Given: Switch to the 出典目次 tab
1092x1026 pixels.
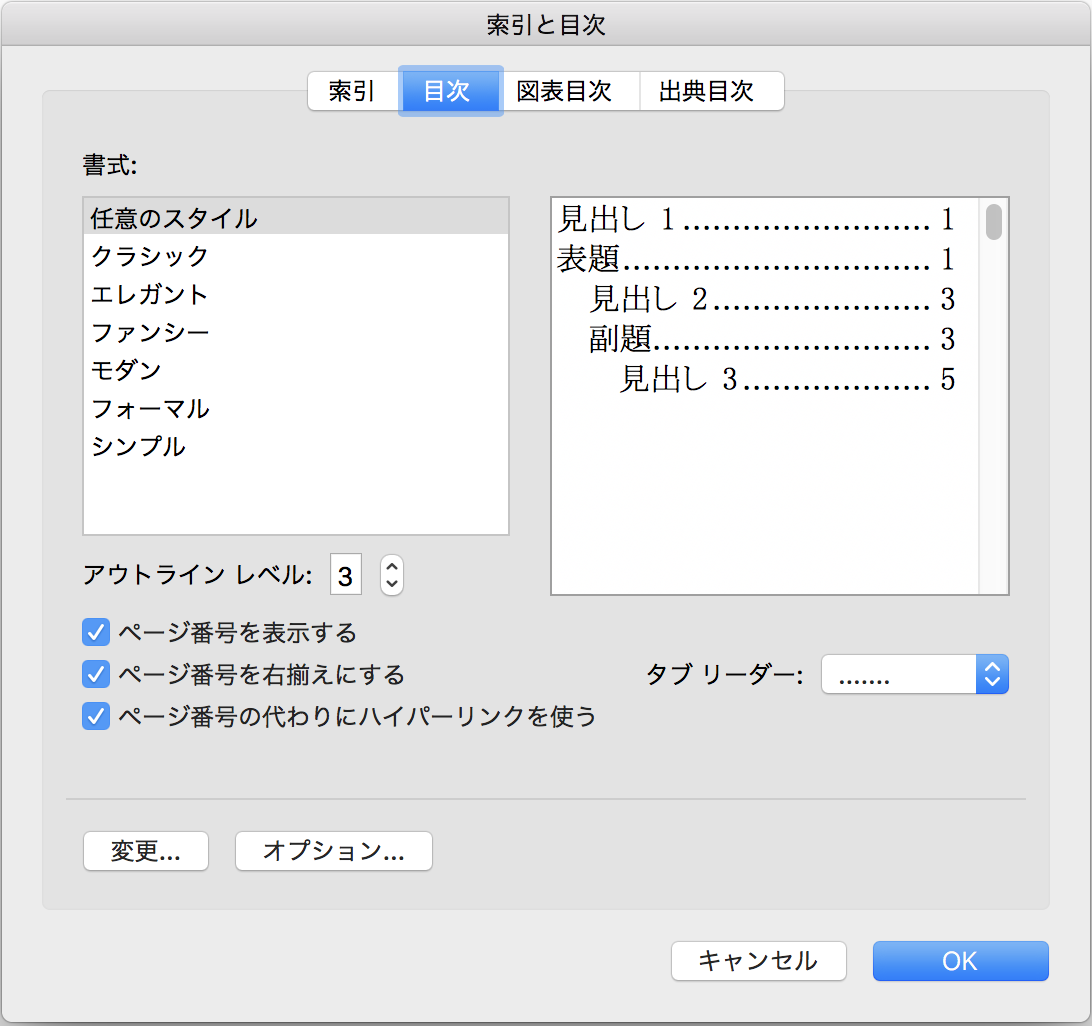Looking at the screenshot, I should (x=706, y=92).
